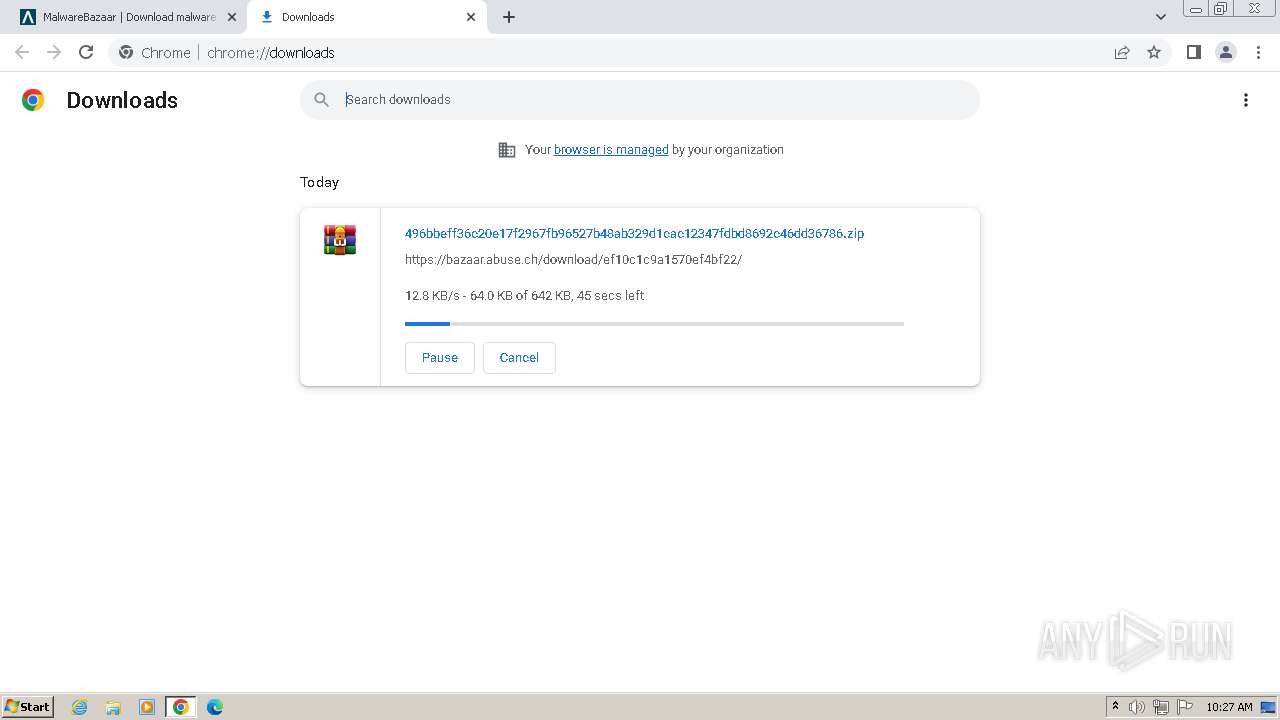Image resolution: width=1280 pixels, height=720 pixels.
Task: Click the browser forward arrow
Action: 54,52
